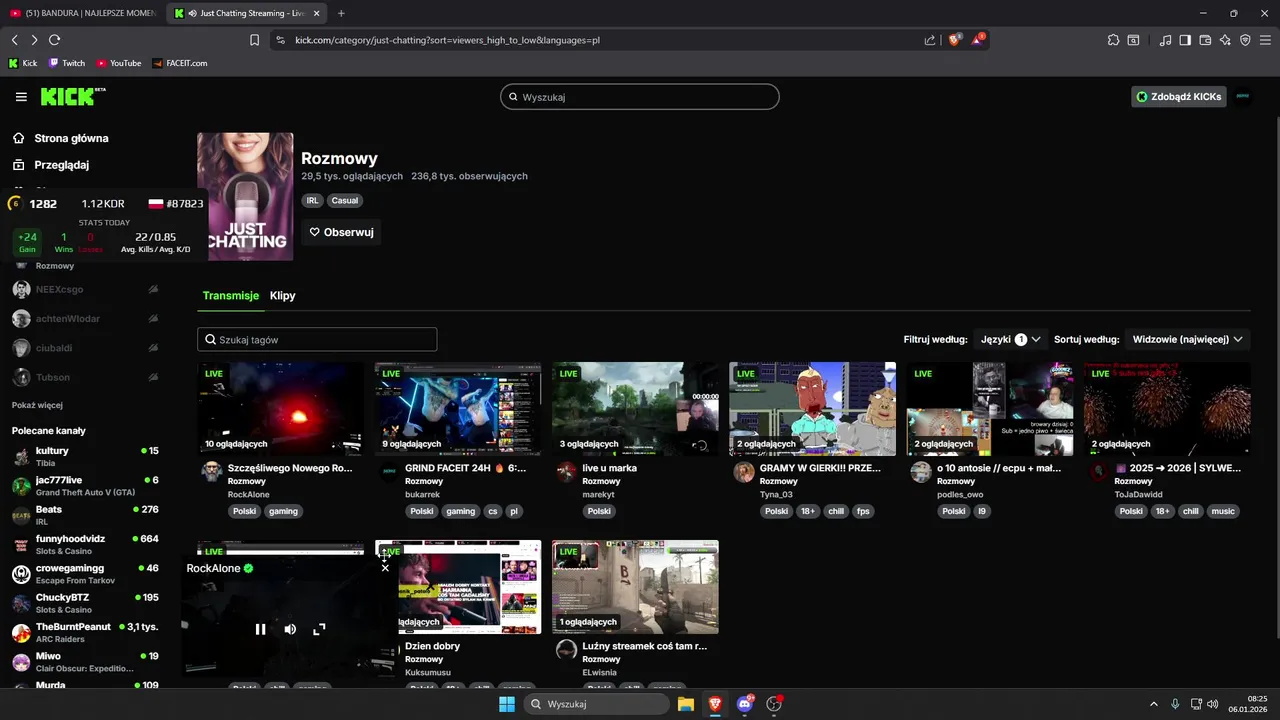1280x720 pixels.
Task: Click the ToJaDawidd channel avatar
Action: 1098,472
